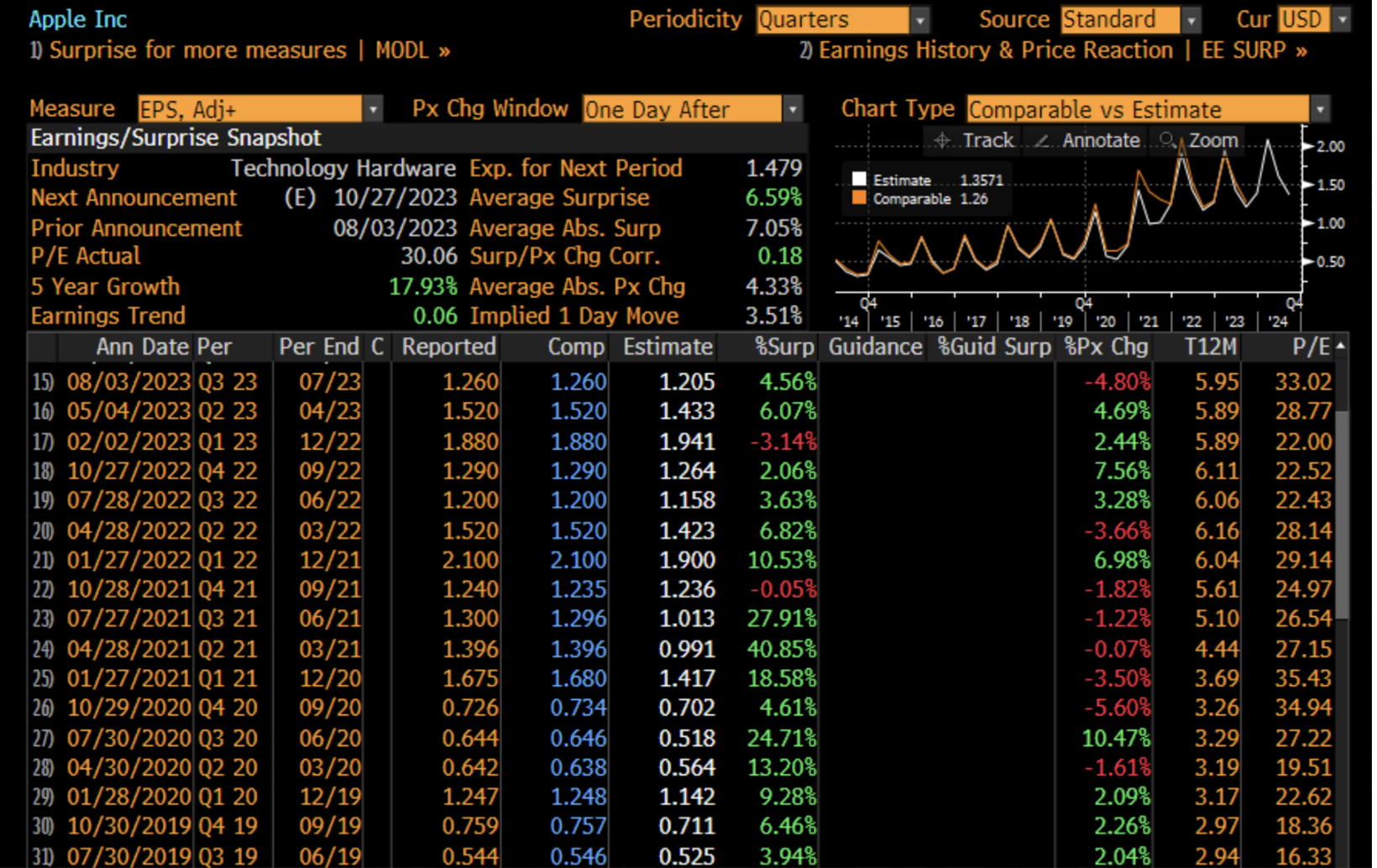Viewport: 1377px width, 868px height.
Task: Open the Chart Type selector showing Comparable vs Estimate
Action: point(1134,109)
